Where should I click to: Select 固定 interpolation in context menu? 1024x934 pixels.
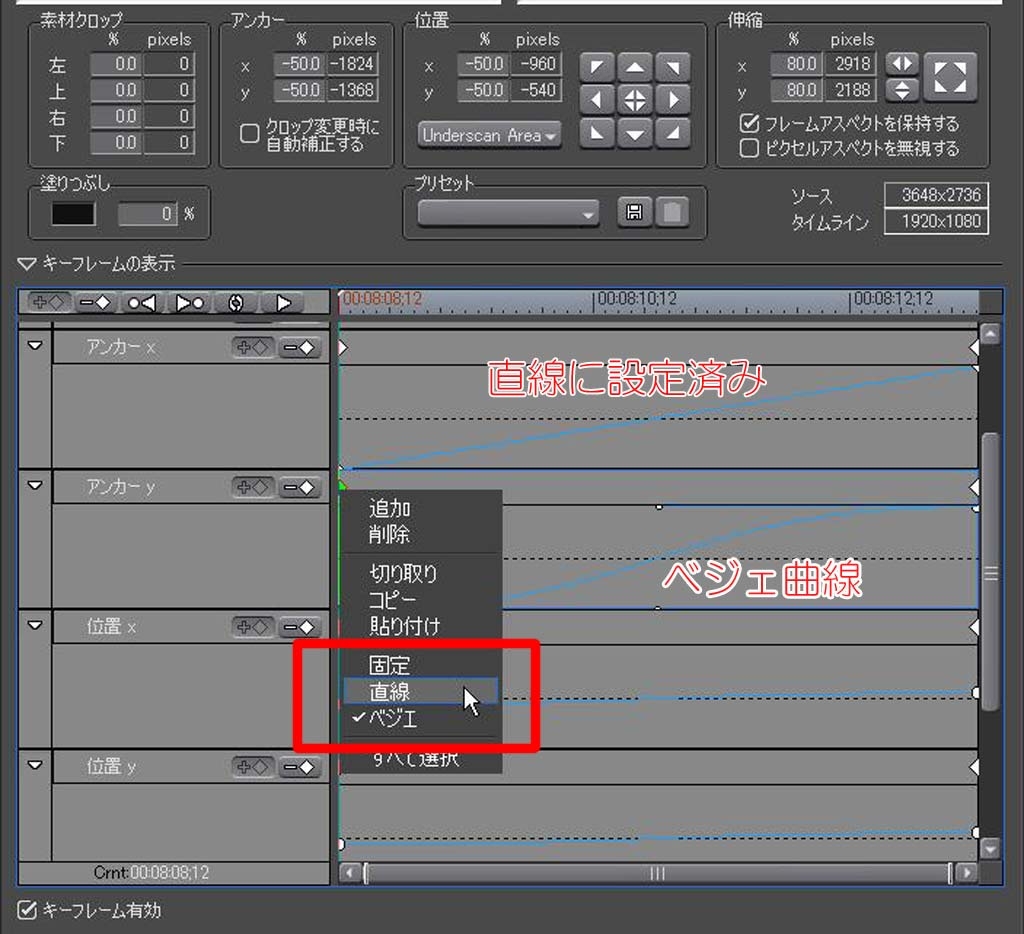click(x=421, y=665)
